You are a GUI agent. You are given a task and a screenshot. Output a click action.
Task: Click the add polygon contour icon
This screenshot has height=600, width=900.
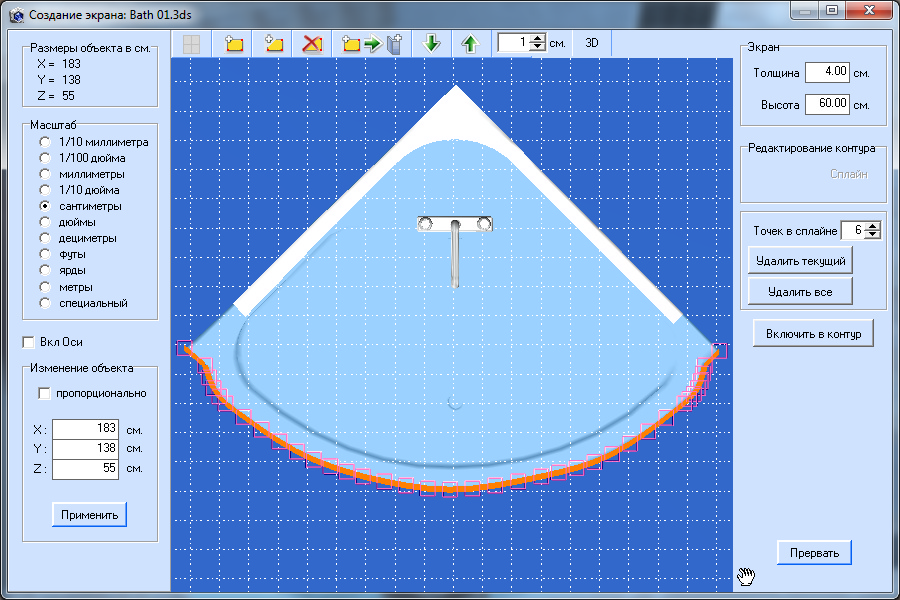[x=274, y=44]
